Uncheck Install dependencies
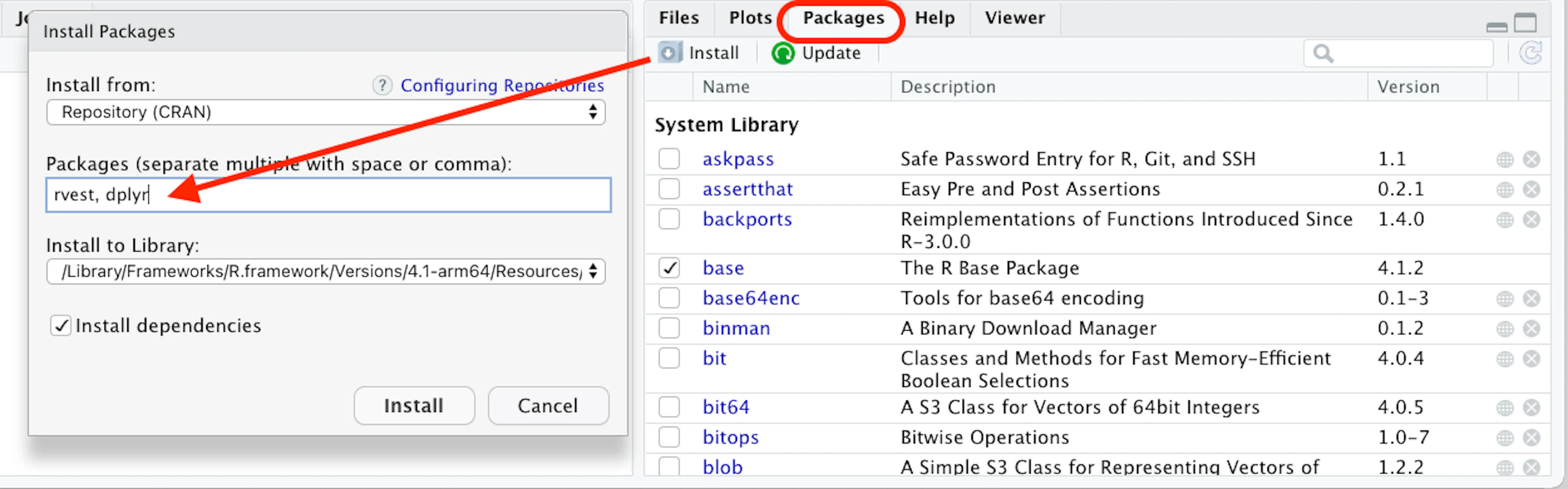1568x489 pixels. [x=60, y=326]
